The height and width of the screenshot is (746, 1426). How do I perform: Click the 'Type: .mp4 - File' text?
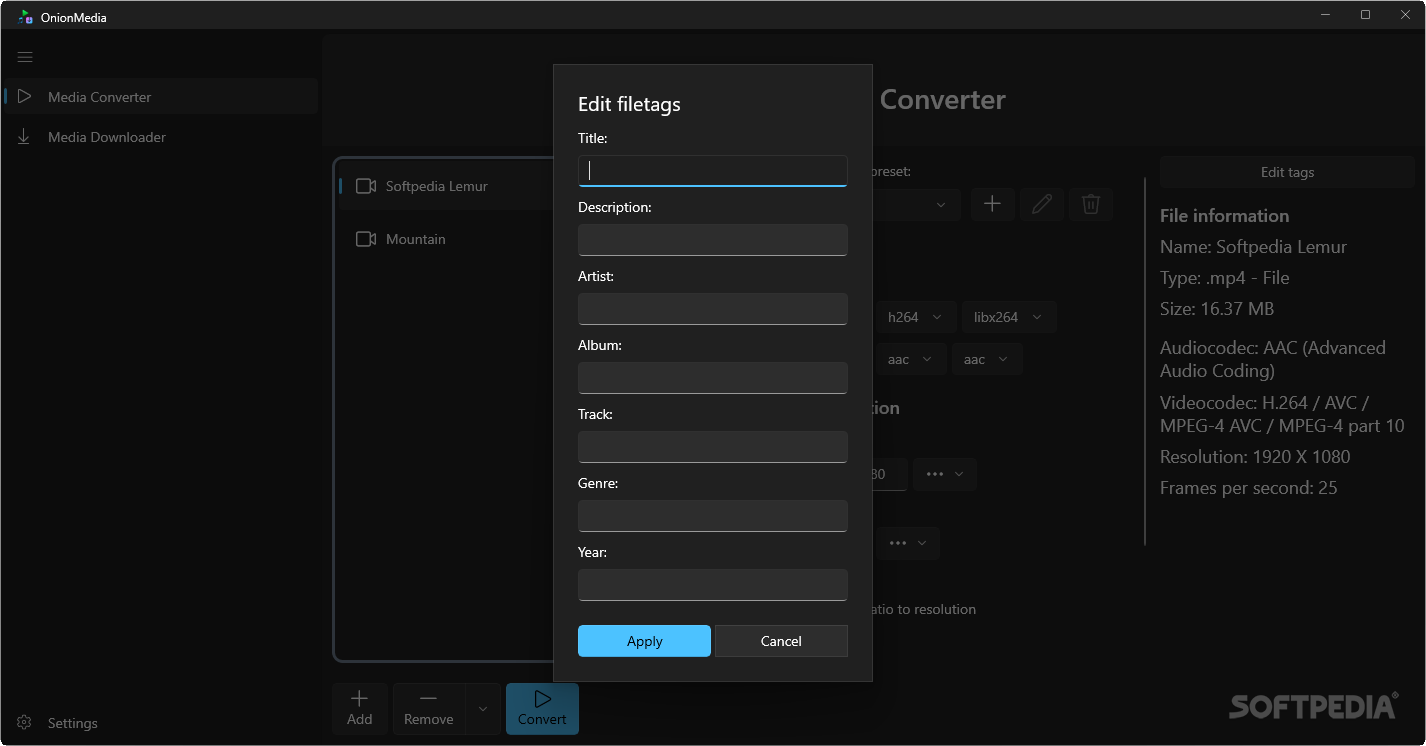[1224, 278]
